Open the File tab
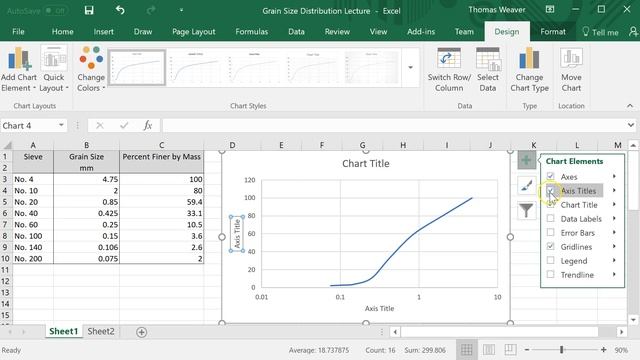Viewport: 640px width, 360px height. pyautogui.click(x=18, y=31)
